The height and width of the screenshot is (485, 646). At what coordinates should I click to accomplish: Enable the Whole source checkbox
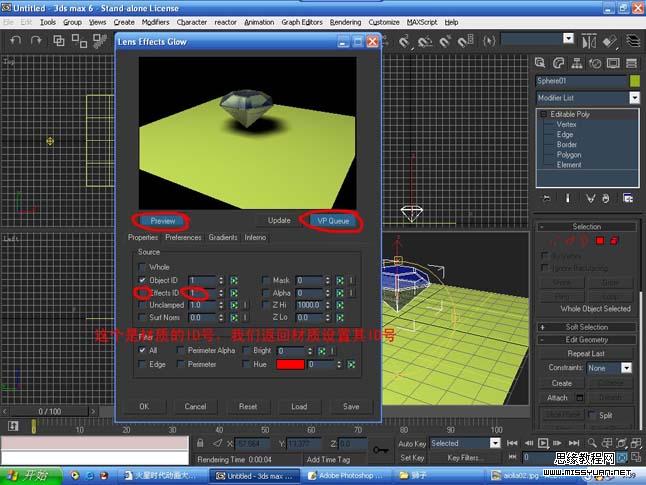(x=143, y=267)
